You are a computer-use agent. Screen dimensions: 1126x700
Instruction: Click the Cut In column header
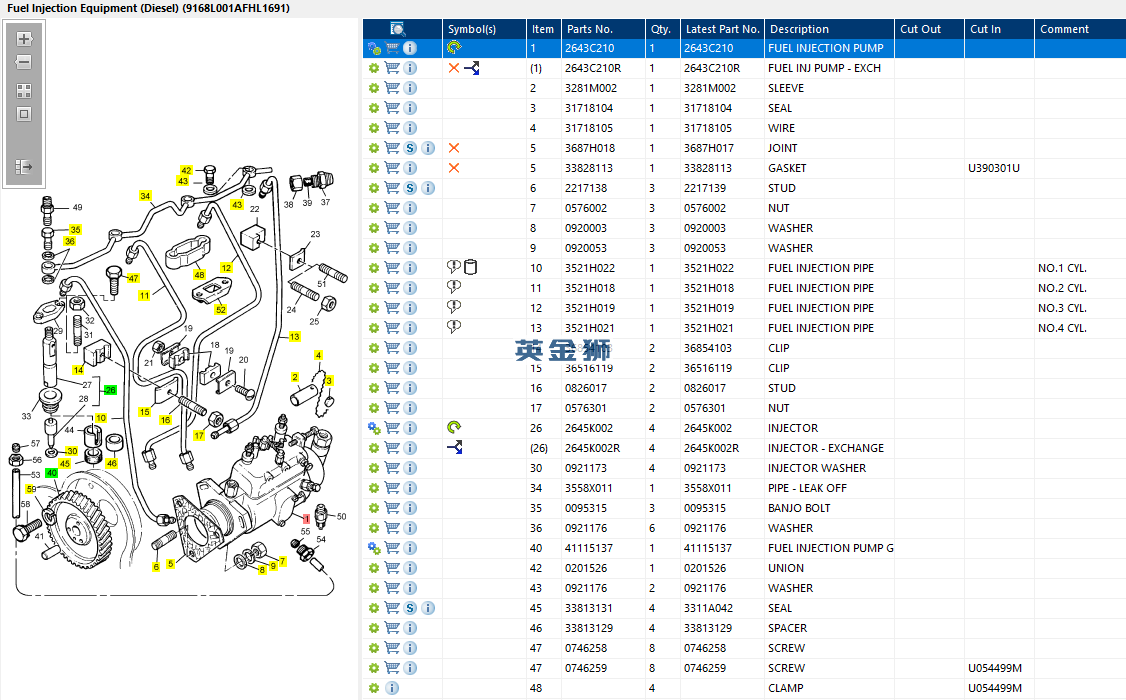(985, 29)
